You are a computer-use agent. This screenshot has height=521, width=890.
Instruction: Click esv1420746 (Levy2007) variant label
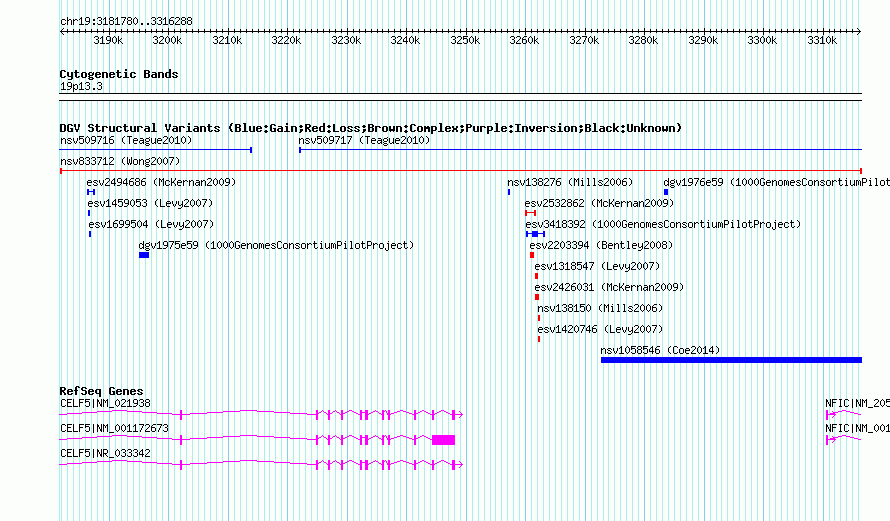600,329
